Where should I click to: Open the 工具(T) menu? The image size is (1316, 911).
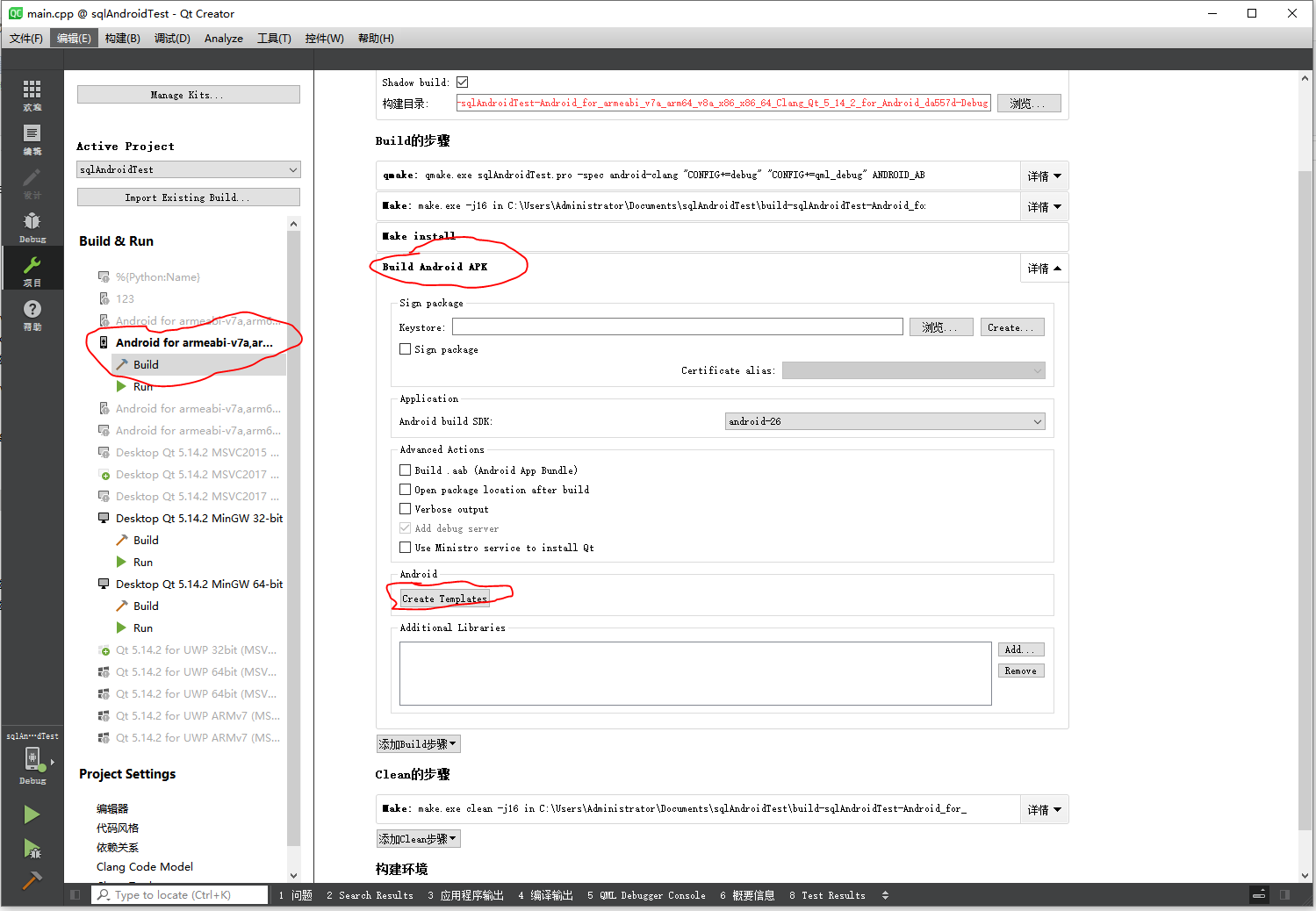(x=274, y=39)
